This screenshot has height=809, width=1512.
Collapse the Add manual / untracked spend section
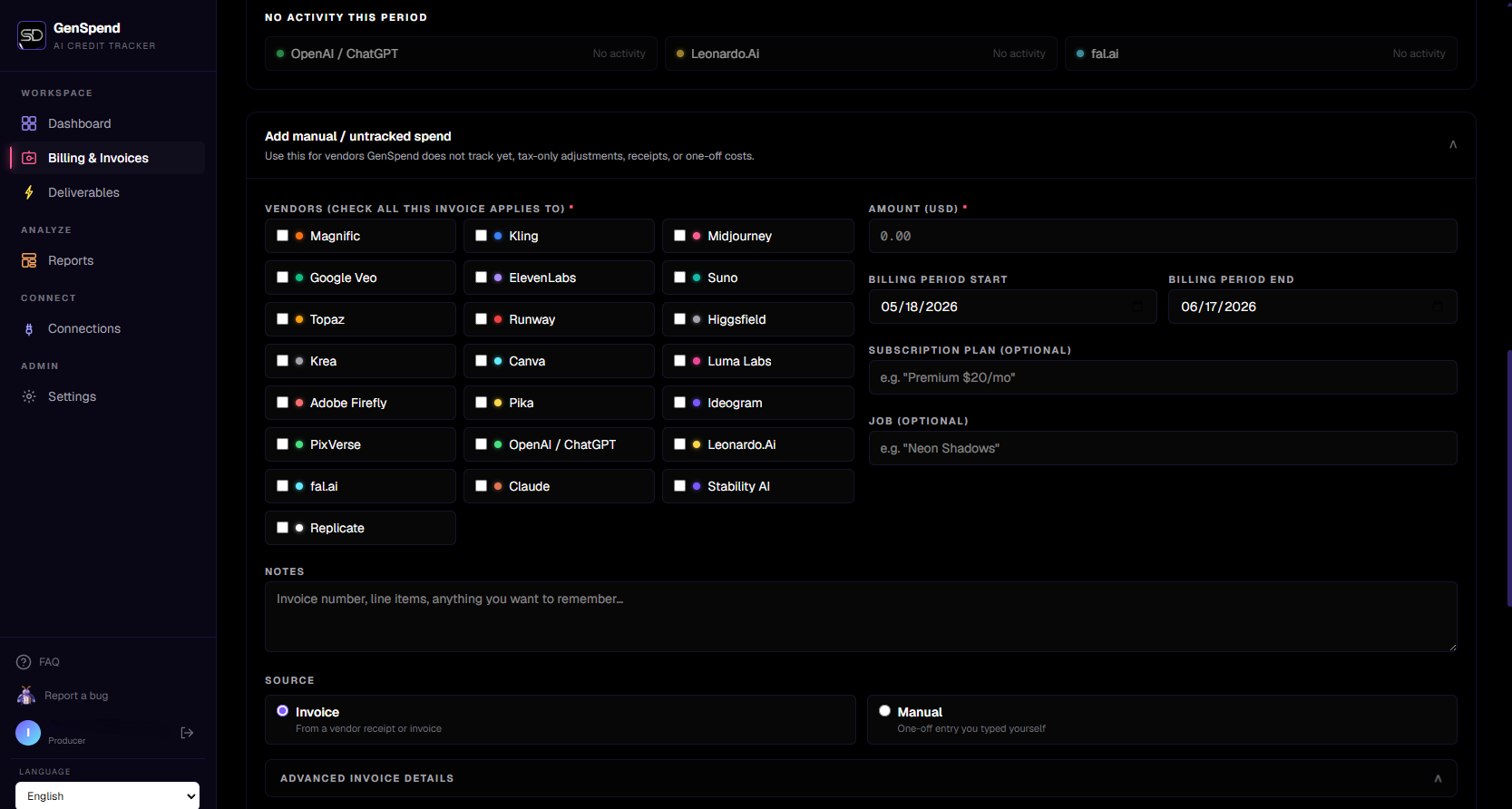pyautogui.click(x=1453, y=145)
